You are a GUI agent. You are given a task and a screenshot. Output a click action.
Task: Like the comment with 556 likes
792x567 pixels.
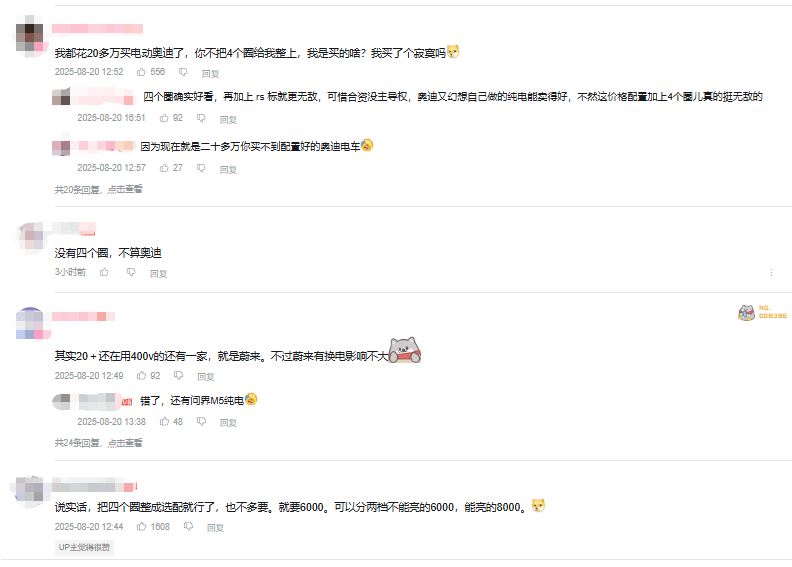click(x=141, y=72)
